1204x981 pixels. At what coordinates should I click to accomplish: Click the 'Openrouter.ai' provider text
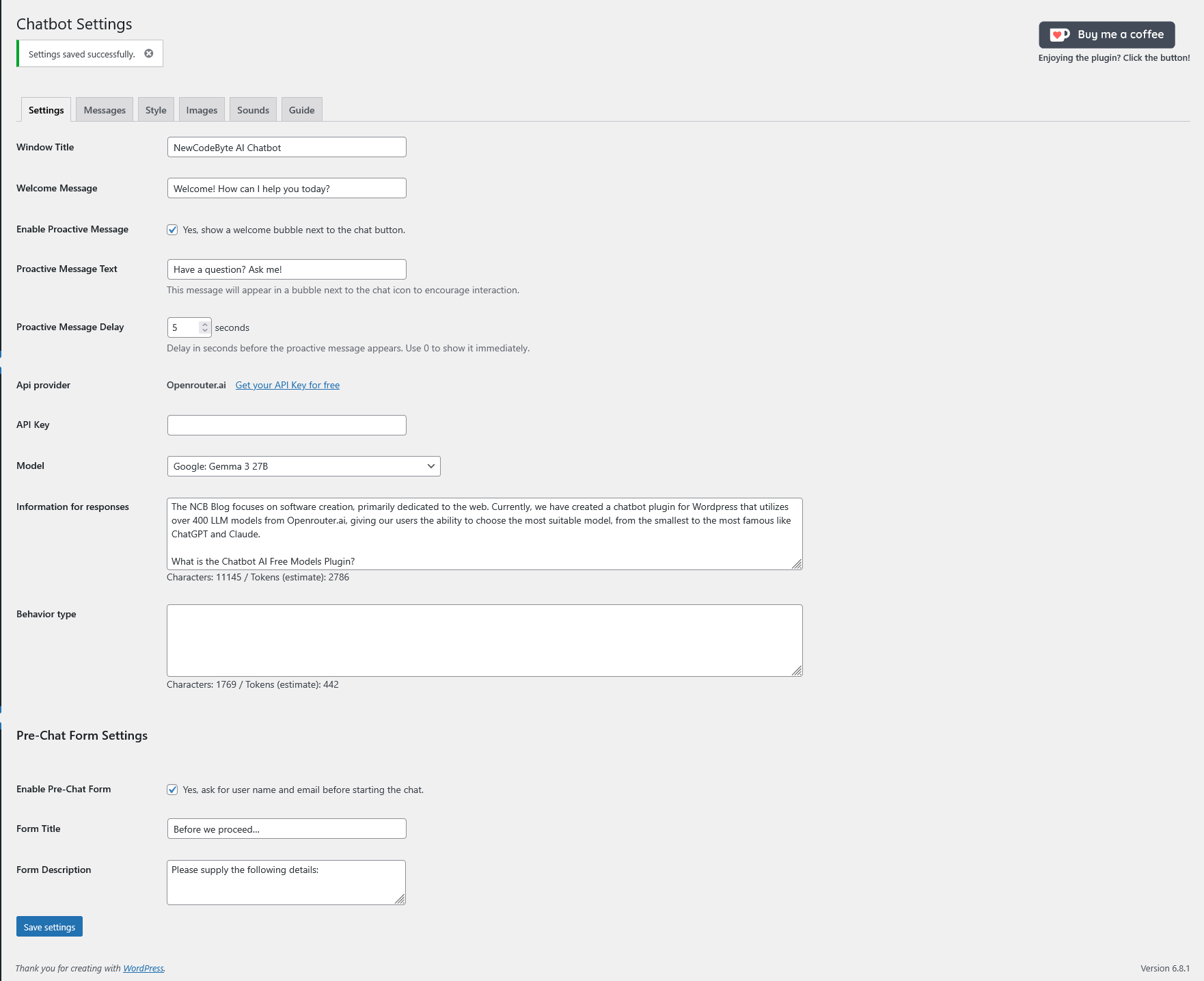click(x=196, y=385)
